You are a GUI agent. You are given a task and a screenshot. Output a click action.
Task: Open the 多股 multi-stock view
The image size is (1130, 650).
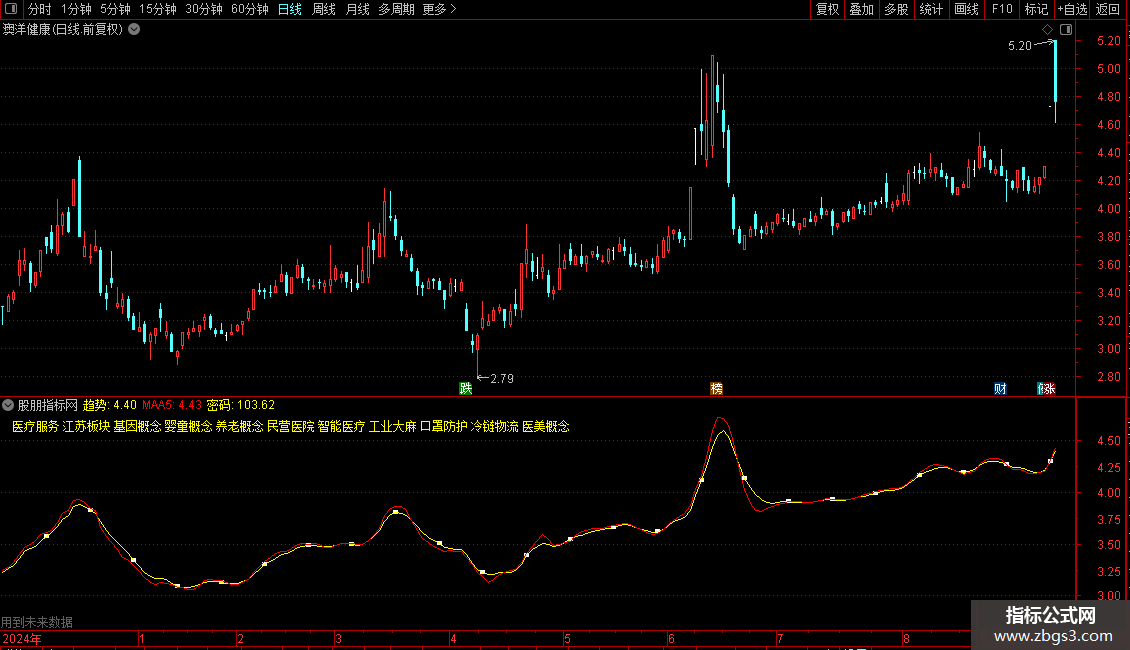[897, 9]
